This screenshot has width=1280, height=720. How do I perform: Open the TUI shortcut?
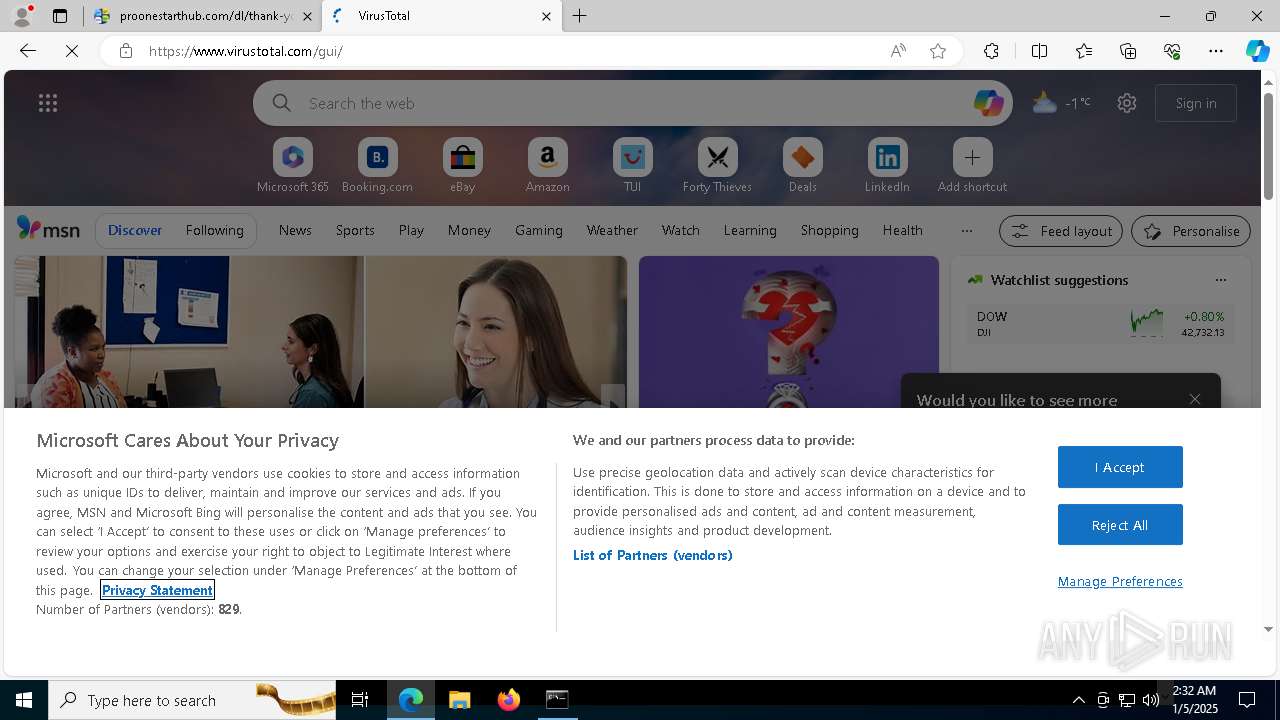click(632, 166)
